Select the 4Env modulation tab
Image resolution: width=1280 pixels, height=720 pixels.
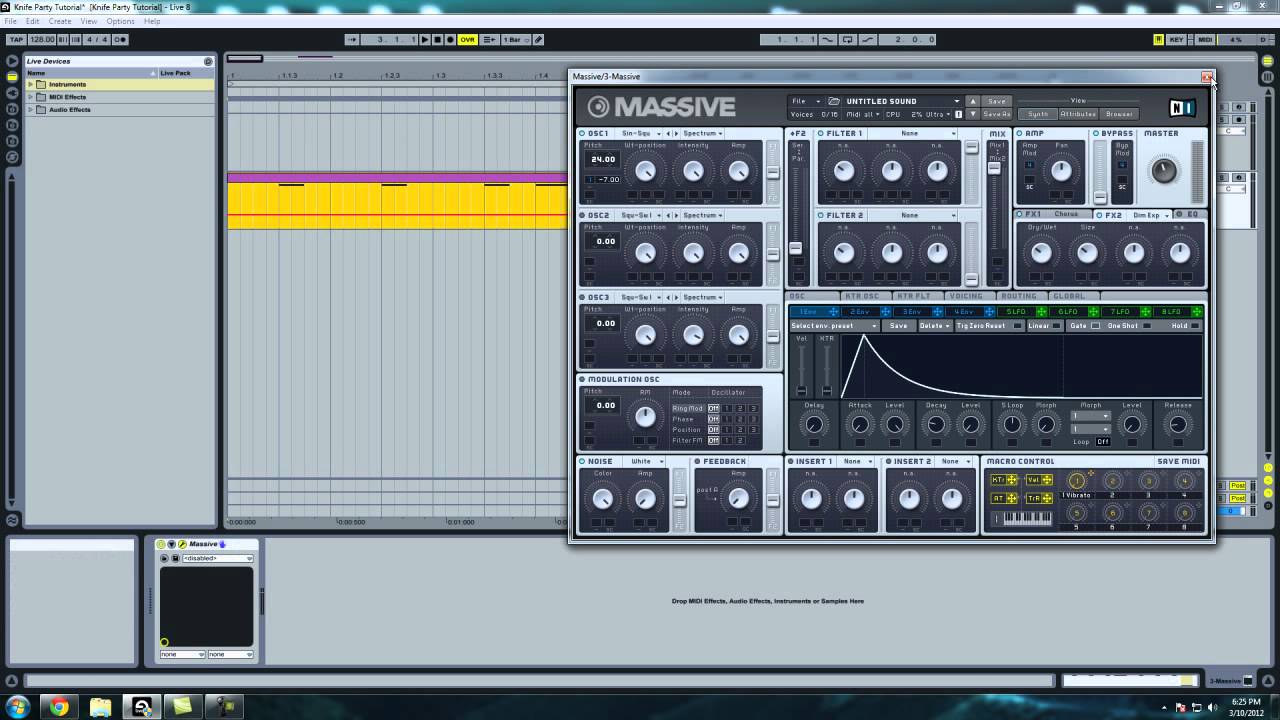pyautogui.click(x=963, y=312)
